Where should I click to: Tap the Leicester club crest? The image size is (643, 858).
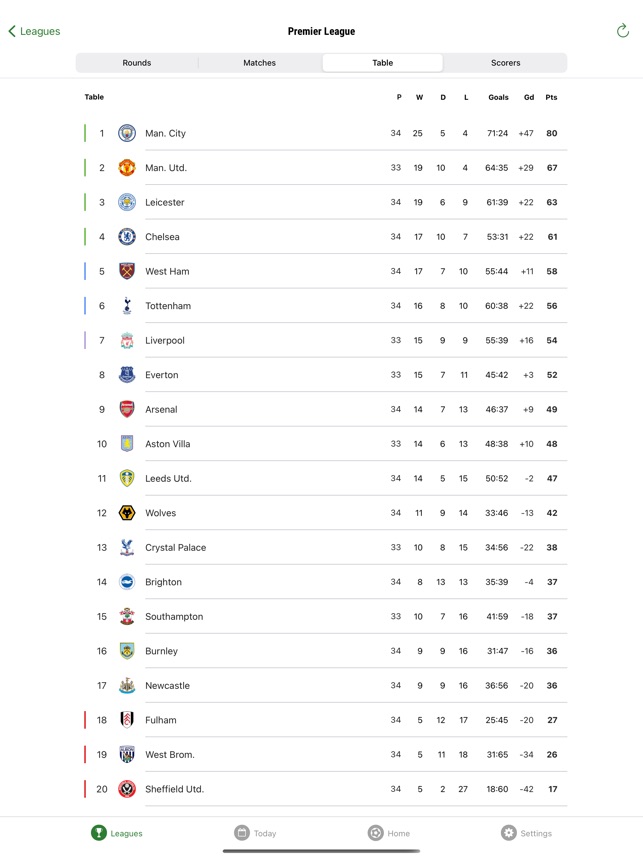pyautogui.click(x=127, y=202)
